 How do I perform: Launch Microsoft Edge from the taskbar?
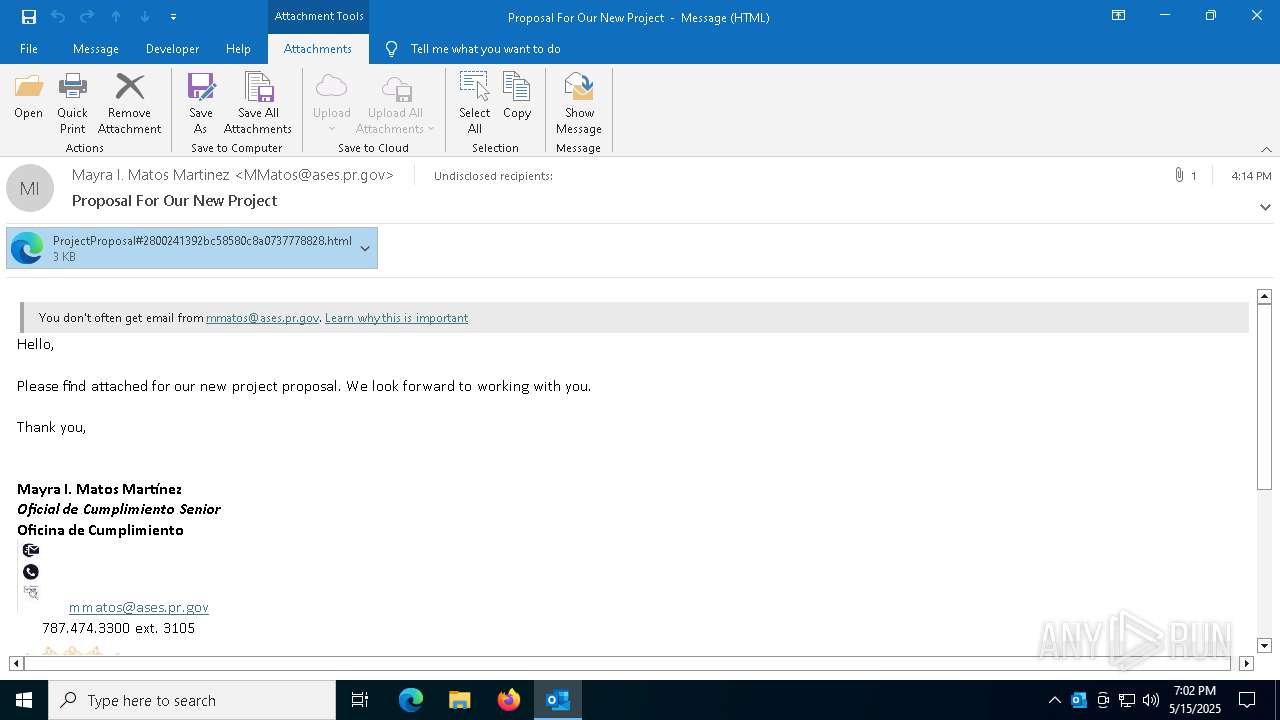[x=411, y=700]
